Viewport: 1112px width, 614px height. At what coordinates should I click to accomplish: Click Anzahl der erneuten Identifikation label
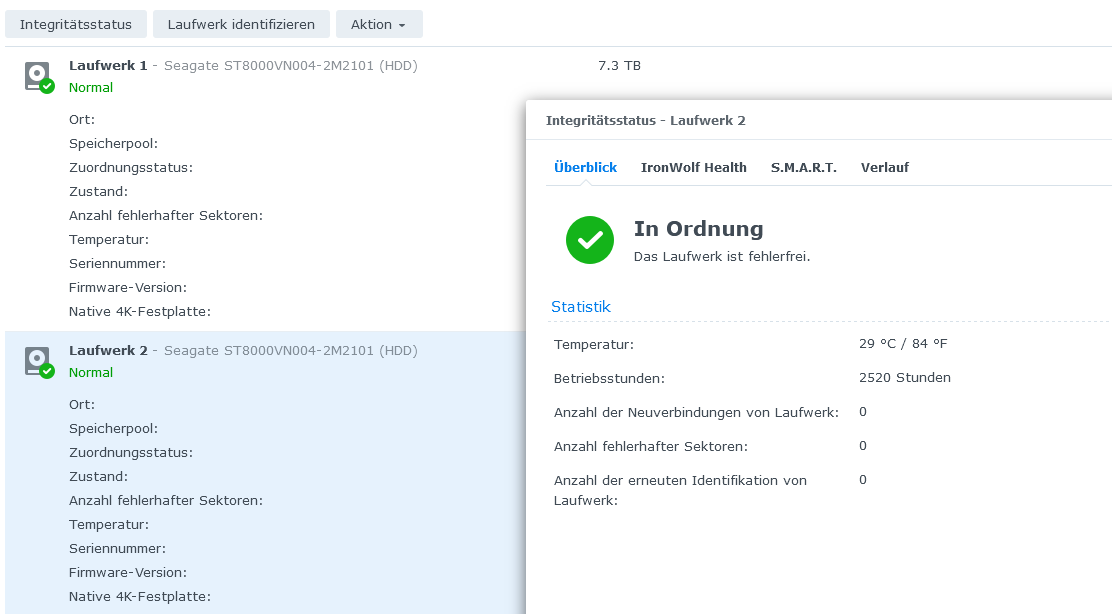tap(680, 490)
